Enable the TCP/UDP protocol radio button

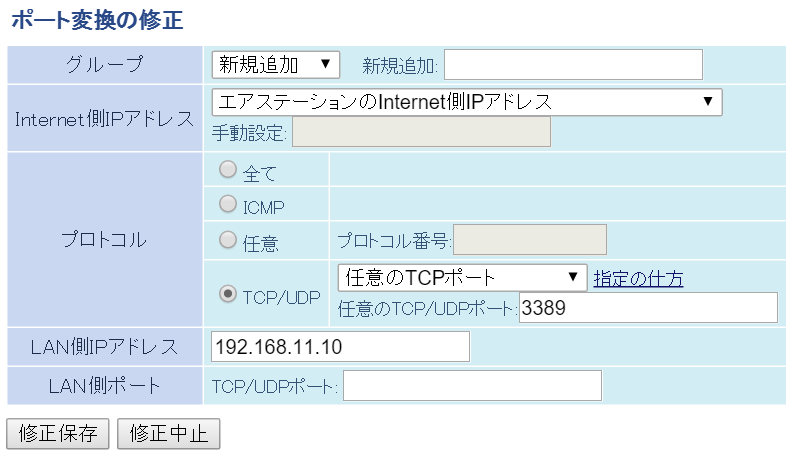228,294
